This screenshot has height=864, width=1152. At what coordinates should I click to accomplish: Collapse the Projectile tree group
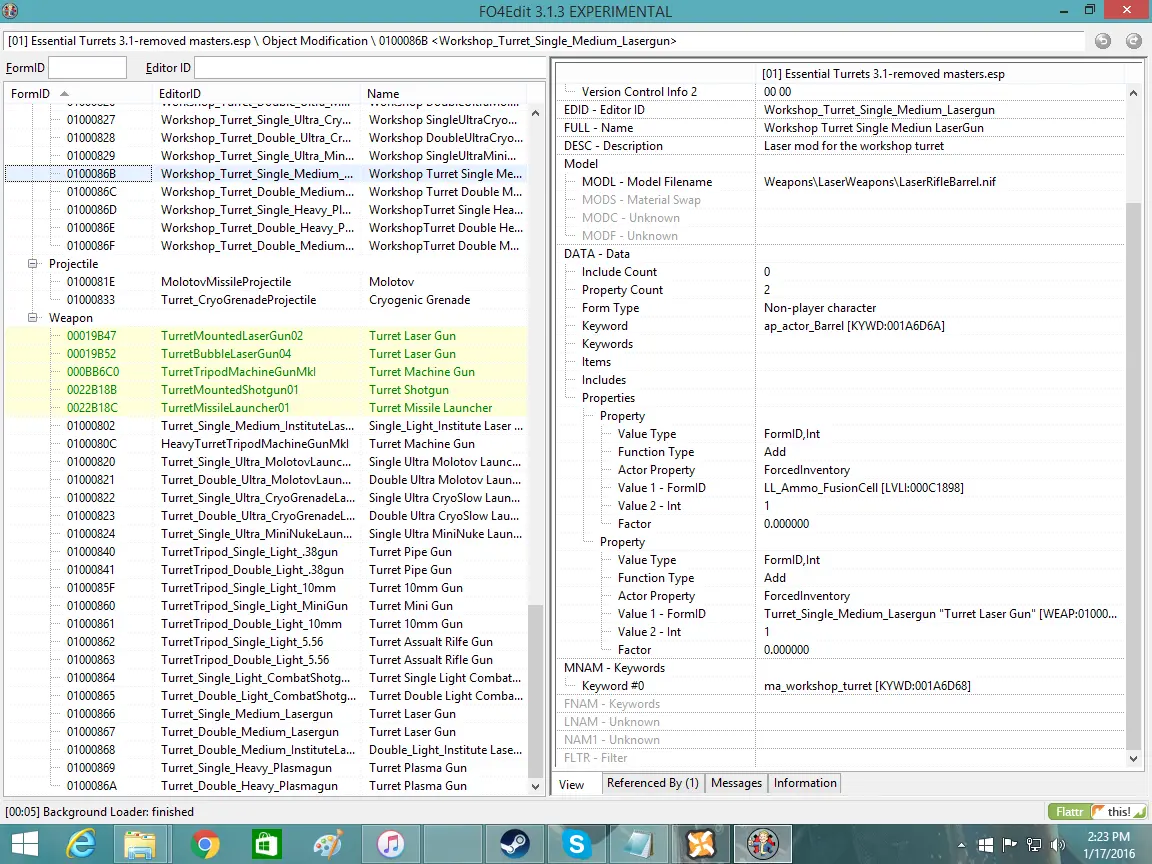click(x=32, y=263)
